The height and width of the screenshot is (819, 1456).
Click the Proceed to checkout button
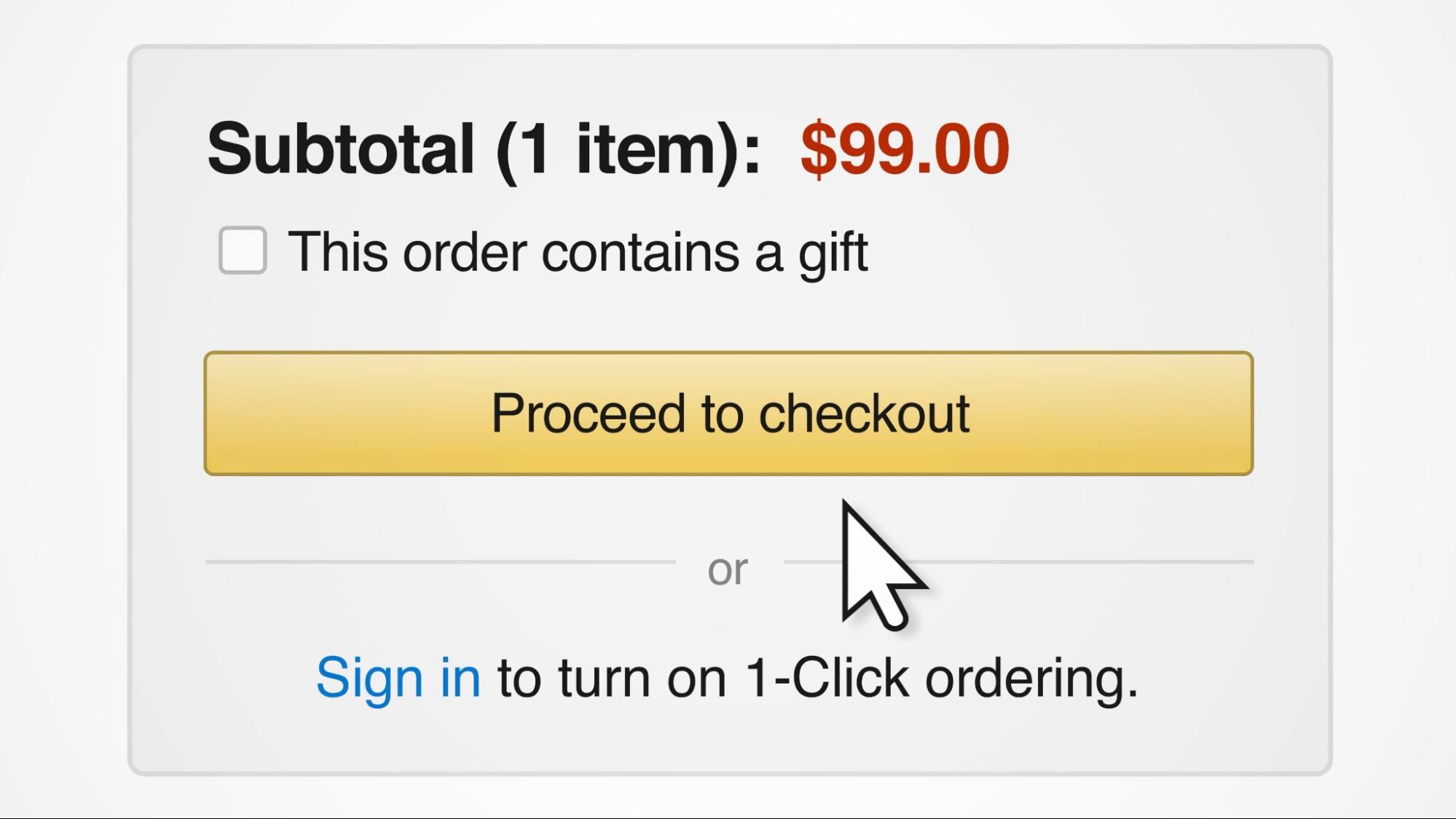click(x=728, y=413)
